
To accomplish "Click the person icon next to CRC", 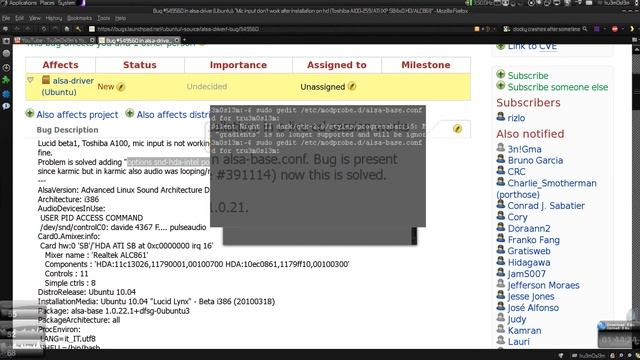I will tap(501, 170).
